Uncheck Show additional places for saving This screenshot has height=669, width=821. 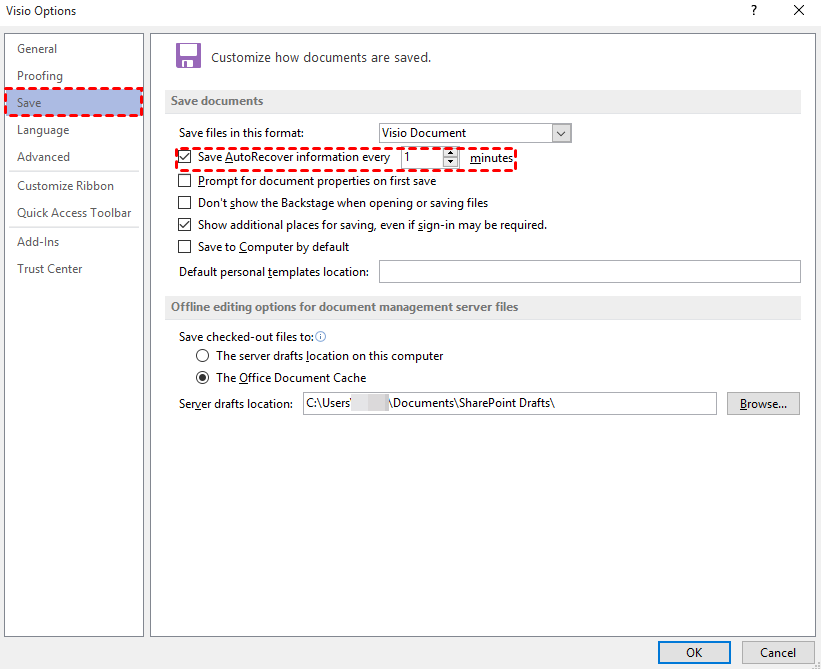(x=184, y=225)
